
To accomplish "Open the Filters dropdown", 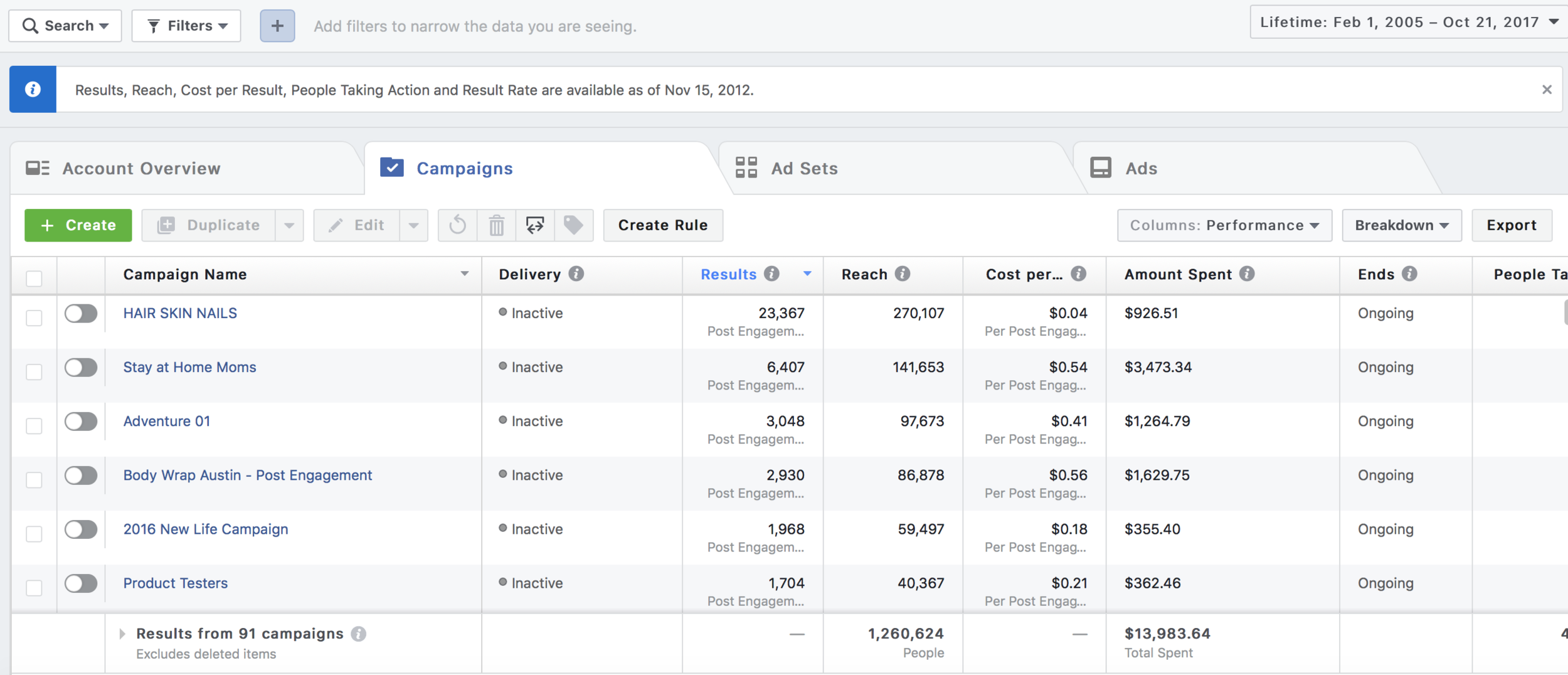I will click(186, 26).
